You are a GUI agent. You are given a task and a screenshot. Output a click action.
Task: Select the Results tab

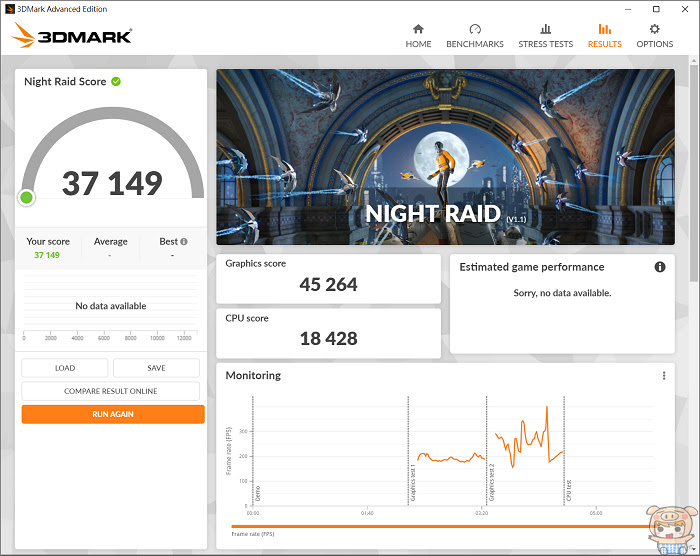604,36
